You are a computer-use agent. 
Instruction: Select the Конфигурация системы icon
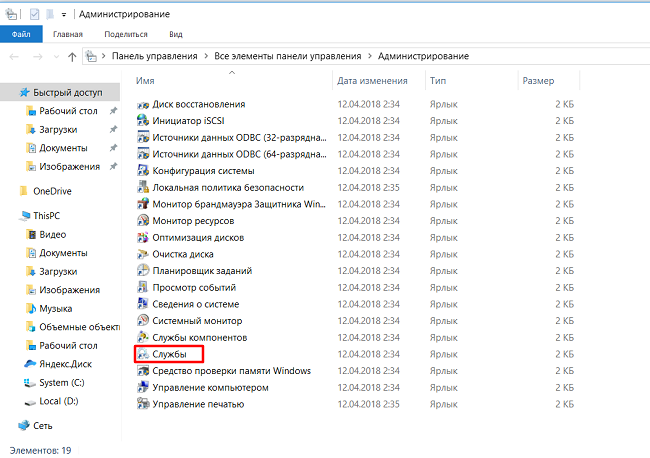click(142, 170)
